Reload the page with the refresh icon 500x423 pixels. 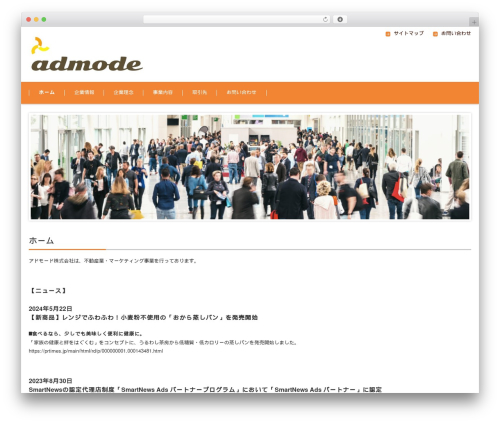325,19
